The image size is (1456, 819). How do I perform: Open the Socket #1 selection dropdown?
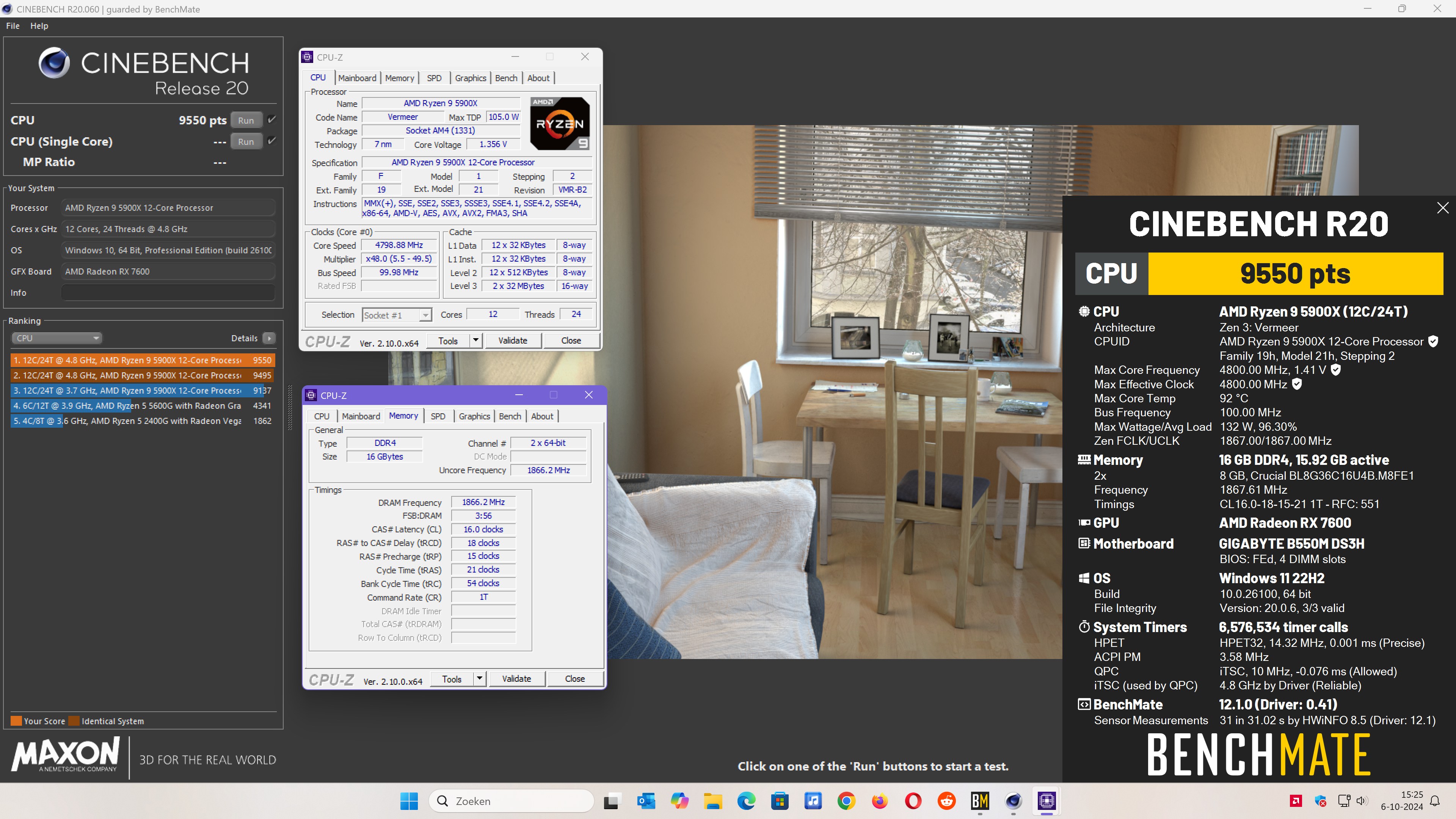coord(397,315)
